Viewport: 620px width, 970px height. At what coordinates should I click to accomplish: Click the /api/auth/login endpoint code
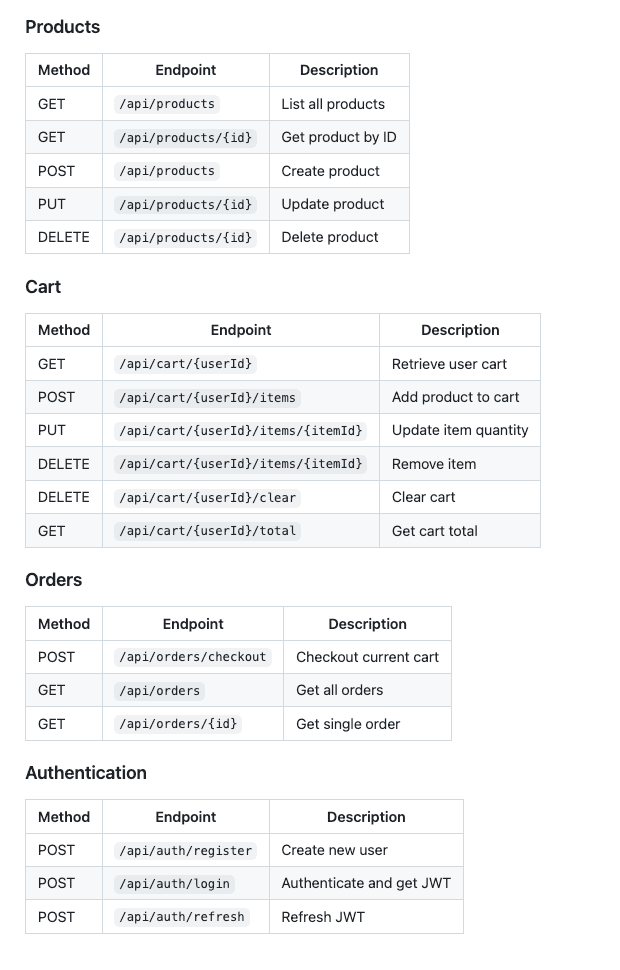pos(175,883)
